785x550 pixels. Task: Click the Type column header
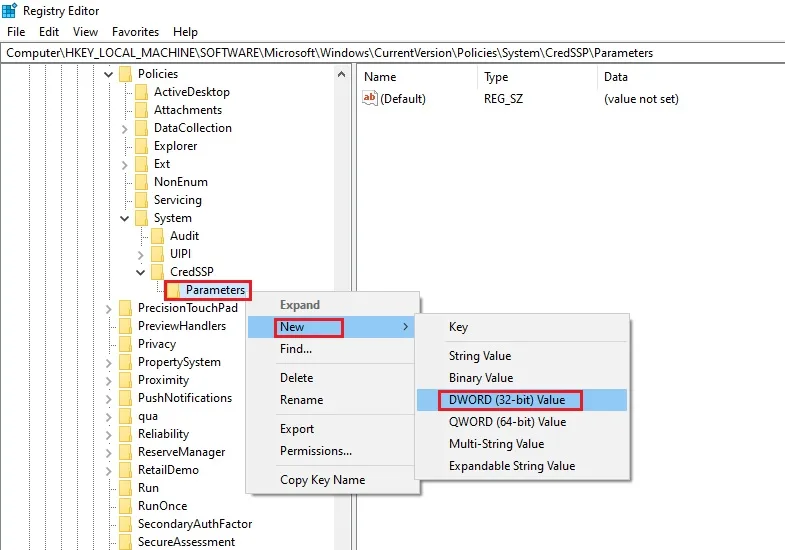[538, 77]
